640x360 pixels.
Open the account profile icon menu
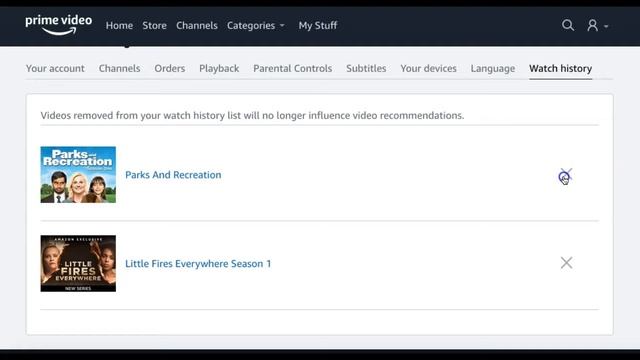[x=598, y=25]
